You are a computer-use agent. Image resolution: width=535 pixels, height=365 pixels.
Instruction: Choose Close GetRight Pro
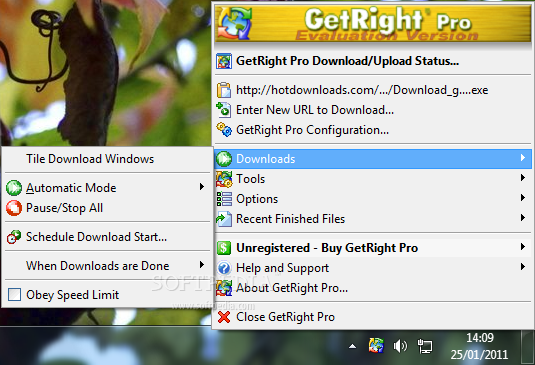(x=373, y=317)
